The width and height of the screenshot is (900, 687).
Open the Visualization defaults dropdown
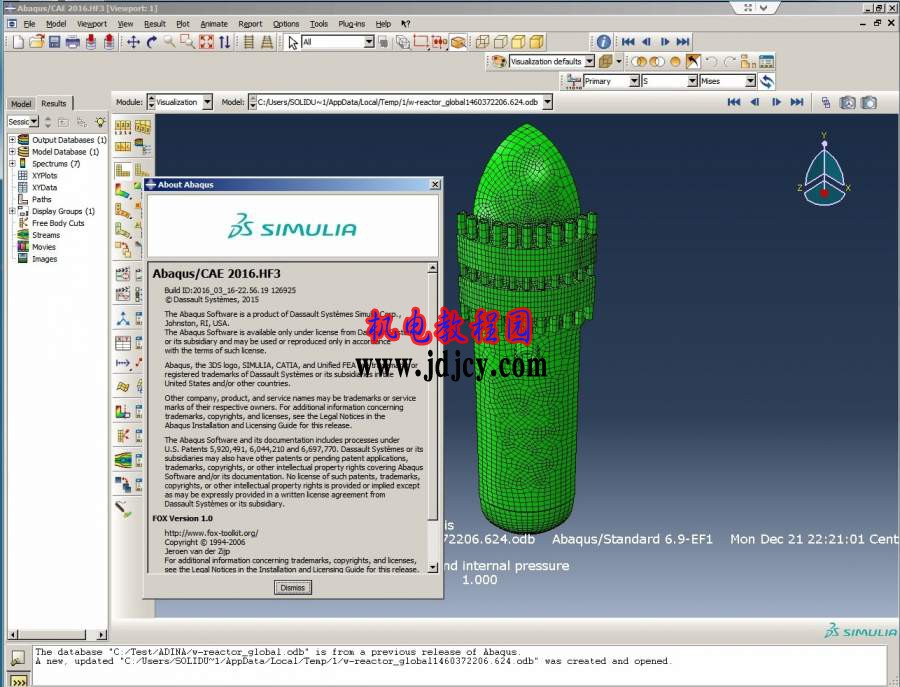pos(589,61)
